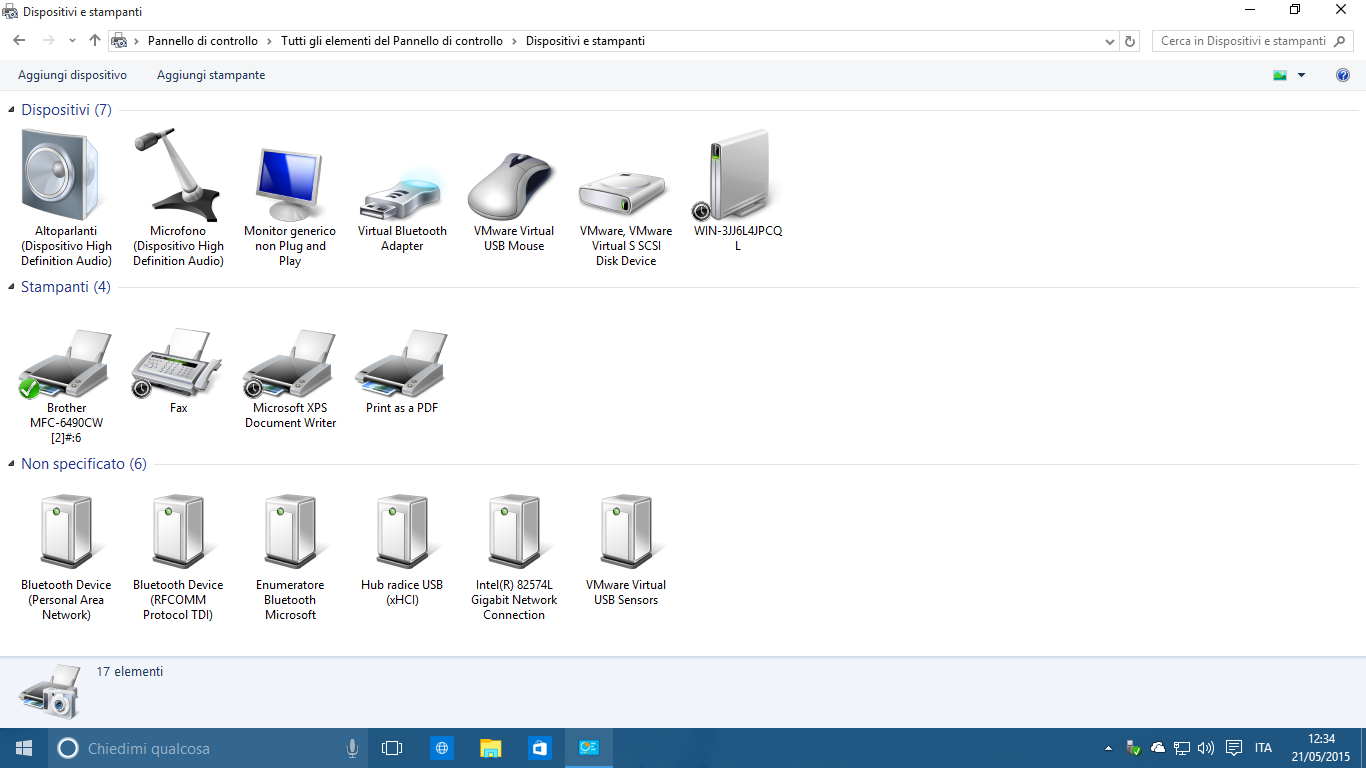
Task: Open the network tray icon
Action: point(1182,748)
